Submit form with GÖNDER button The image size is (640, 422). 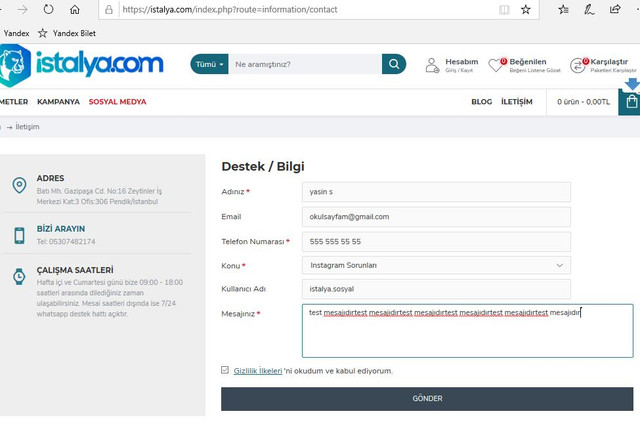click(427, 399)
